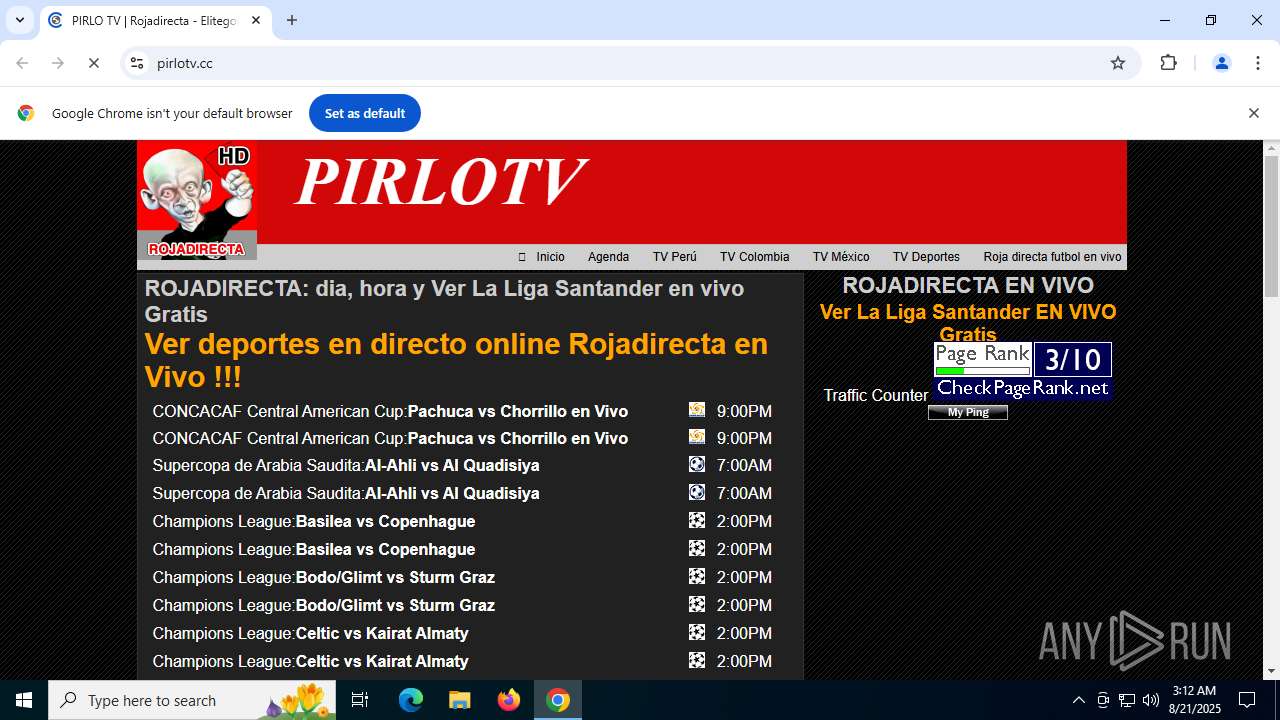The image size is (1280, 720).
Task: Show hidden system tray icons
Action: pyautogui.click(x=1078, y=700)
